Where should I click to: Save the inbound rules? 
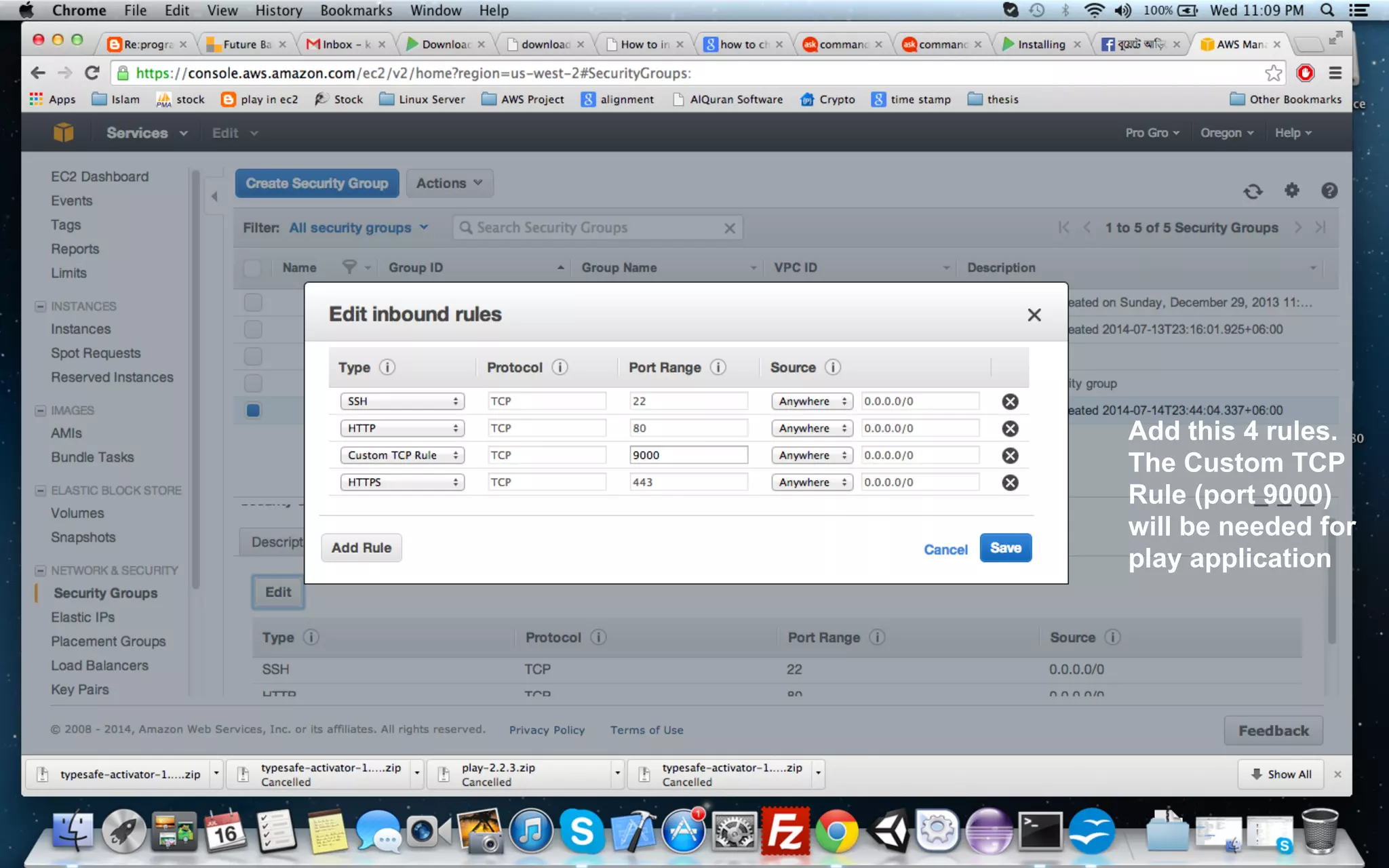(1005, 548)
